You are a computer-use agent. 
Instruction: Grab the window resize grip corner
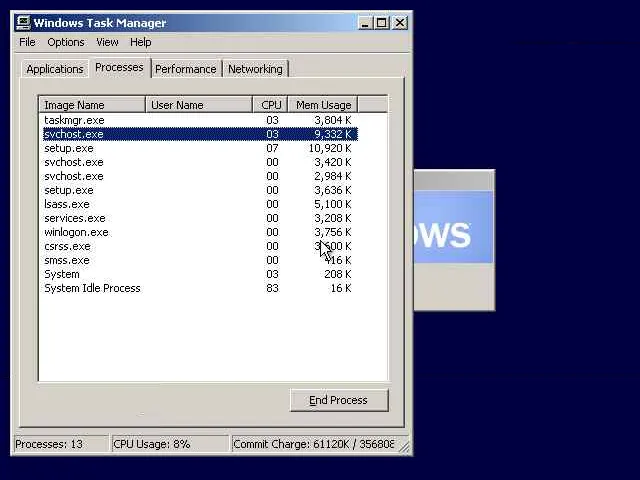click(x=404, y=447)
